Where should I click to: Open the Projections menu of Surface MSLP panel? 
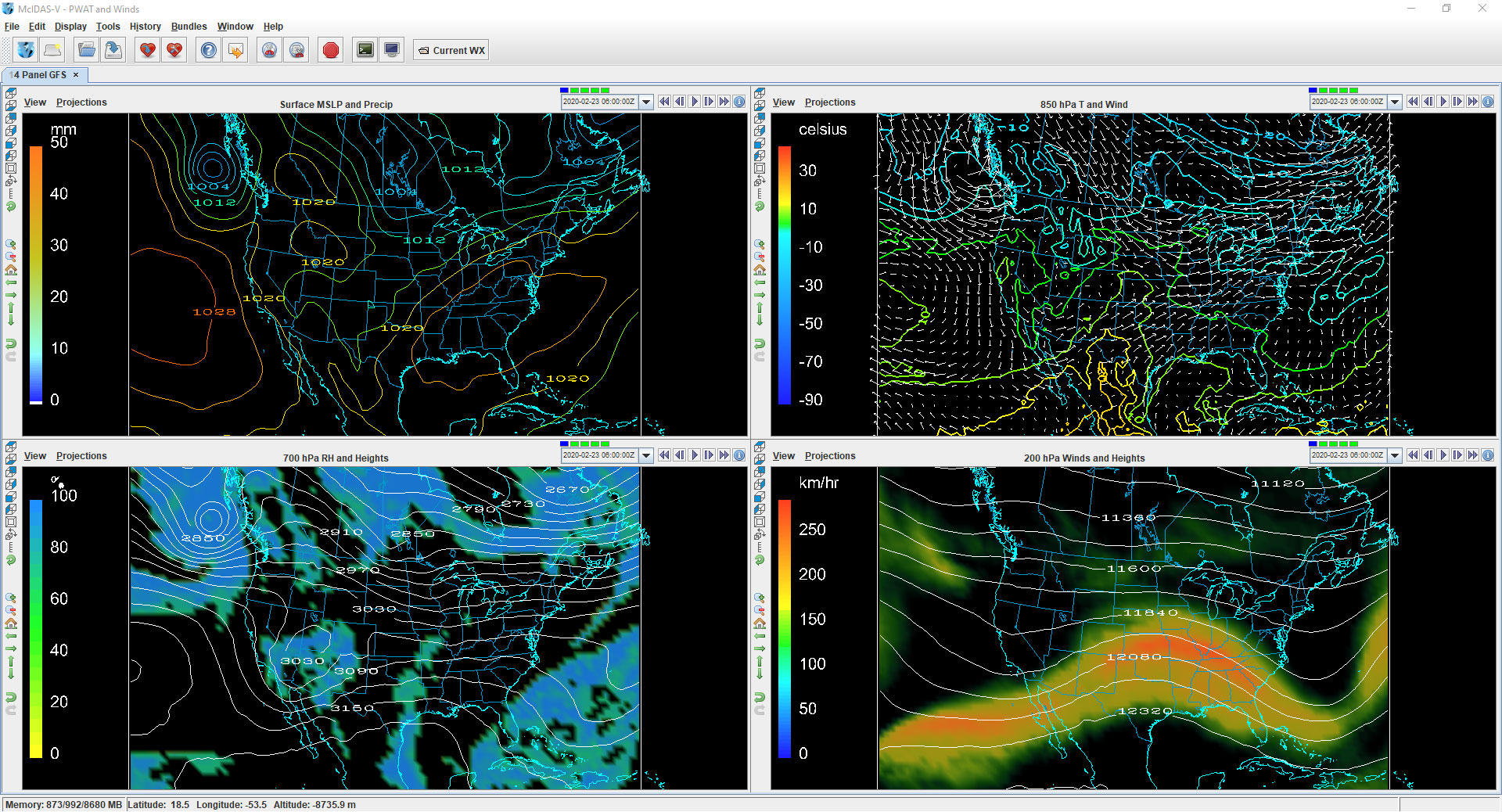click(x=81, y=102)
